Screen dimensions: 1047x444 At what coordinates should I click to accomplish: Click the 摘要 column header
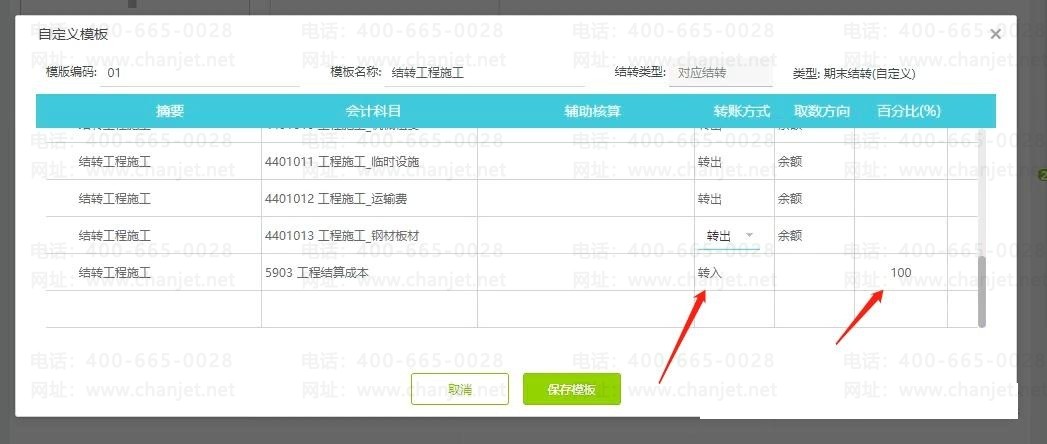(x=170, y=111)
